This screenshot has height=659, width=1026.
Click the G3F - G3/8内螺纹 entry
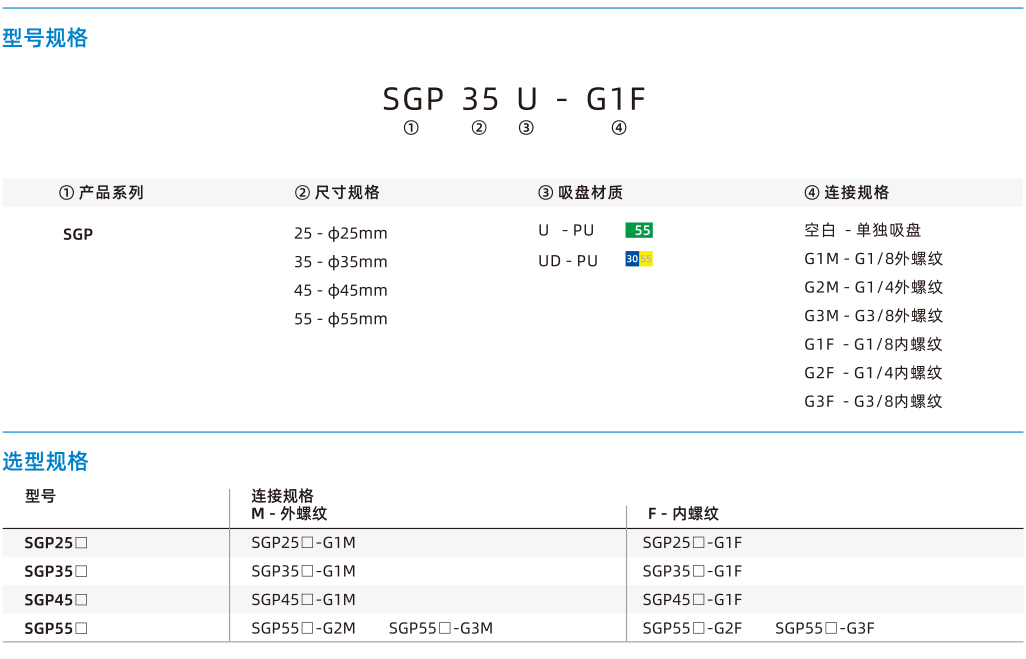point(874,401)
